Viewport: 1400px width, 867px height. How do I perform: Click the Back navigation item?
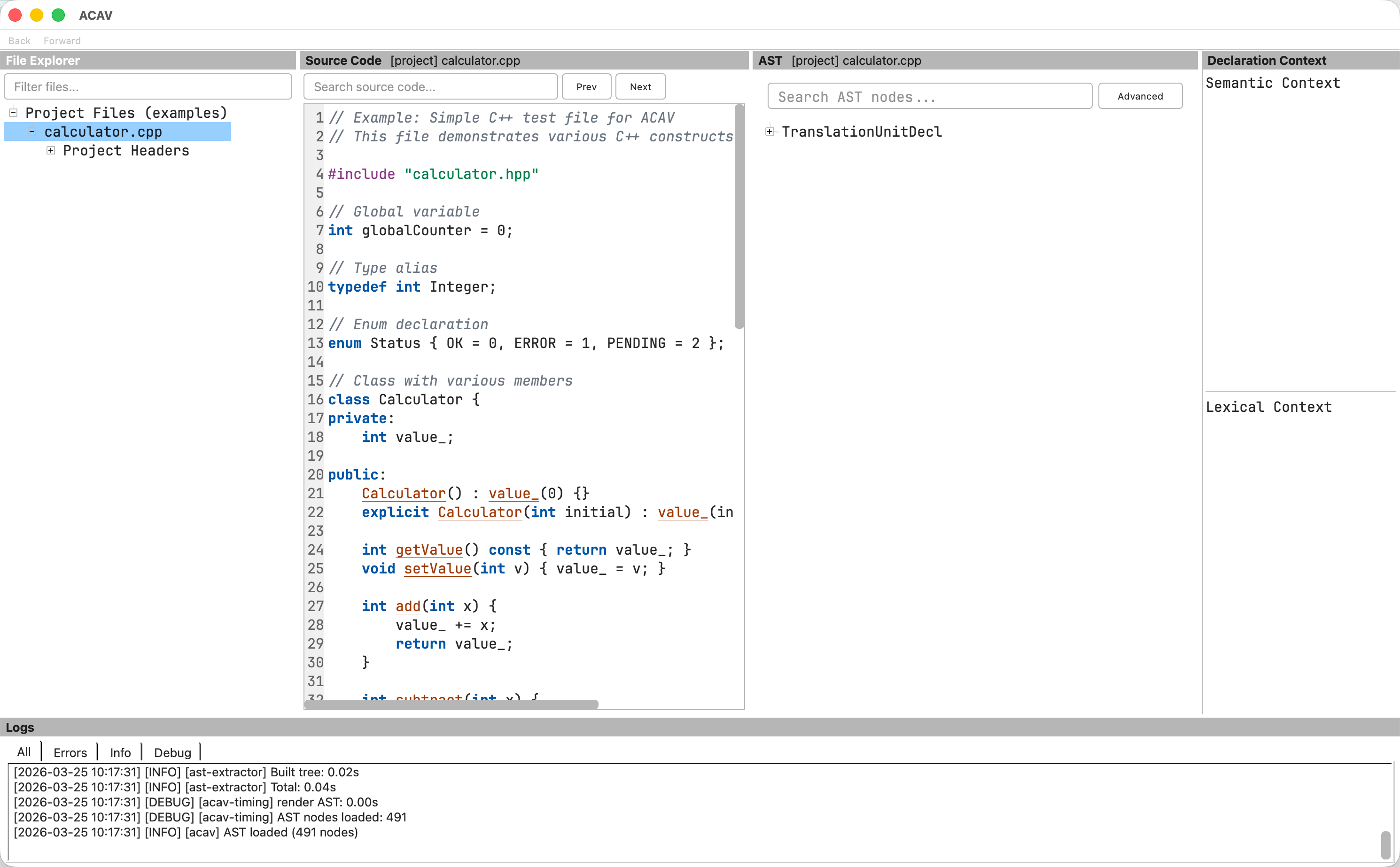pos(19,41)
